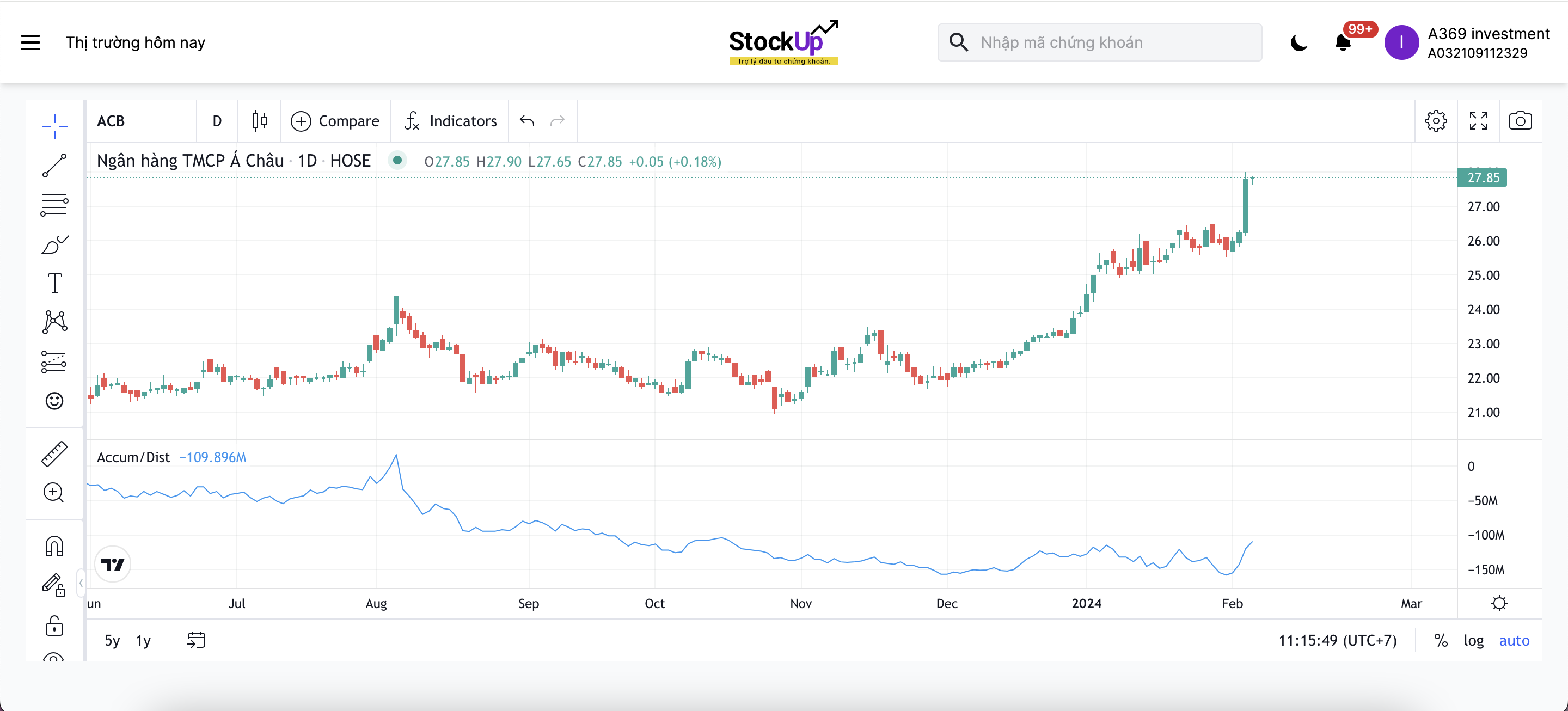This screenshot has width=1568, height=711.
Task: Select the crosshair cursor tool
Action: 55,126
